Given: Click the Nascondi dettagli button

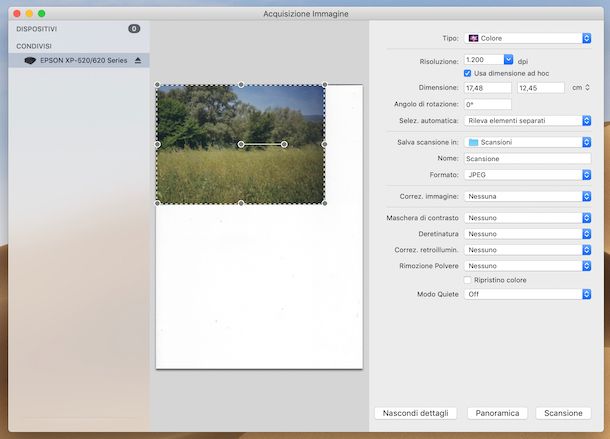Looking at the screenshot, I should pyautogui.click(x=415, y=413).
